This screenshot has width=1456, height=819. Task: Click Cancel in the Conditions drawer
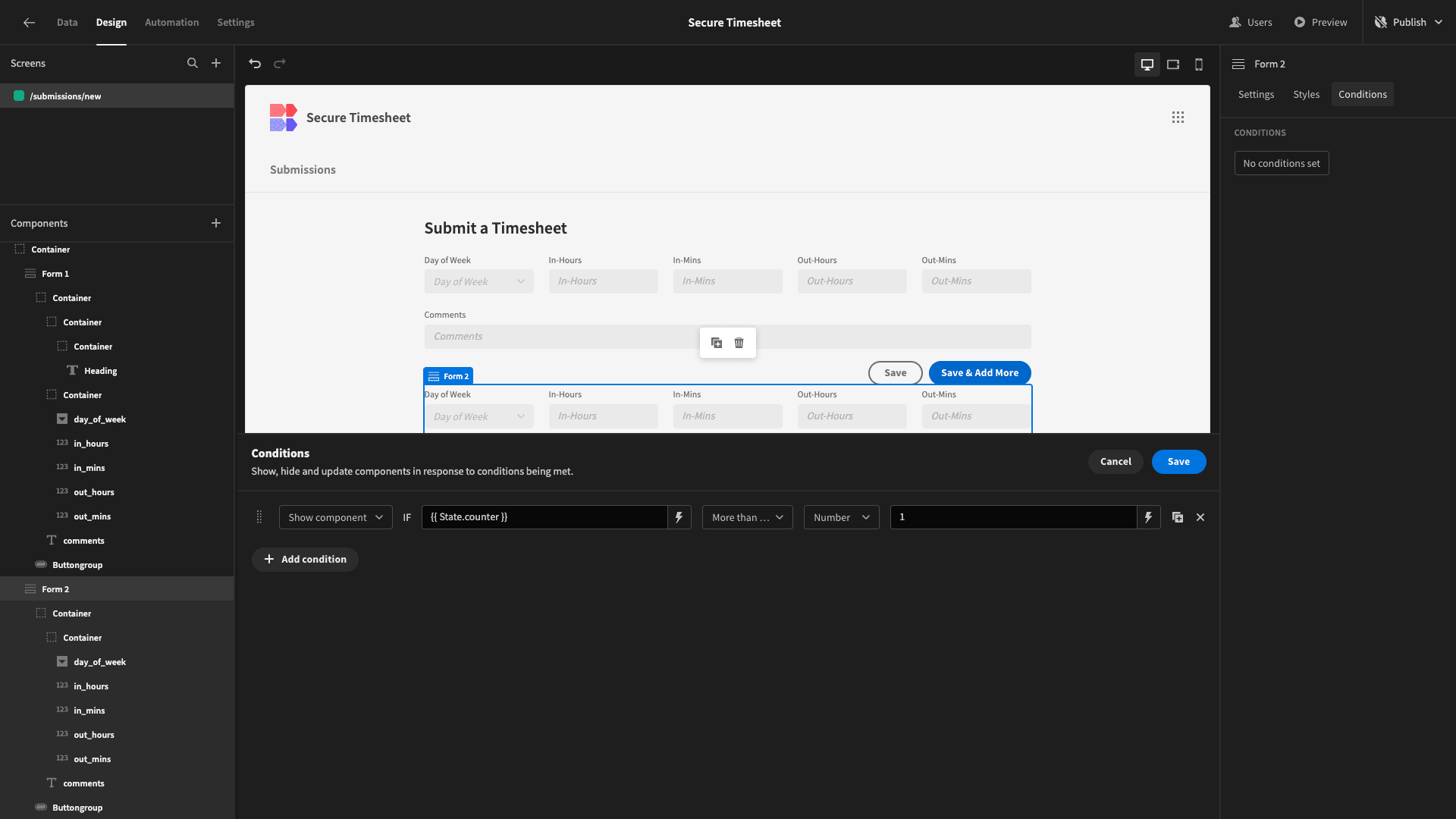pos(1116,462)
